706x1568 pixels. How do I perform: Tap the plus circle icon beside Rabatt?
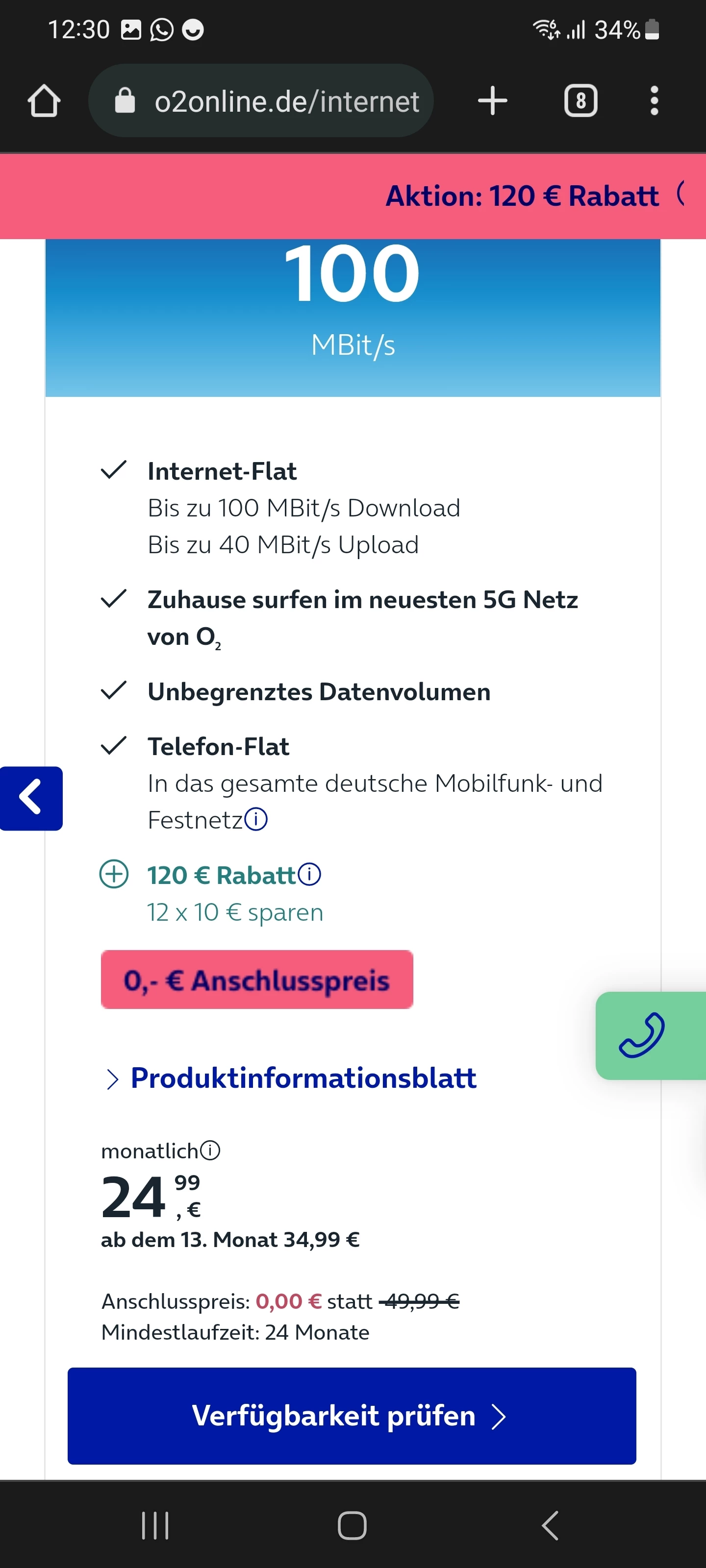click(114, 874)
